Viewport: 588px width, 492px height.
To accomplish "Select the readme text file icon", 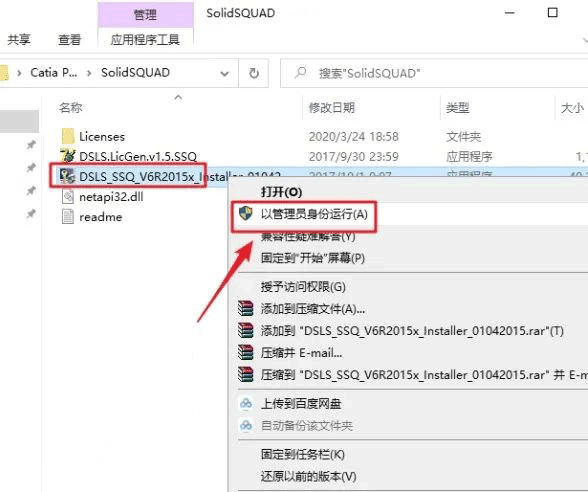I will pyautogui.click(x=68, y=216).
